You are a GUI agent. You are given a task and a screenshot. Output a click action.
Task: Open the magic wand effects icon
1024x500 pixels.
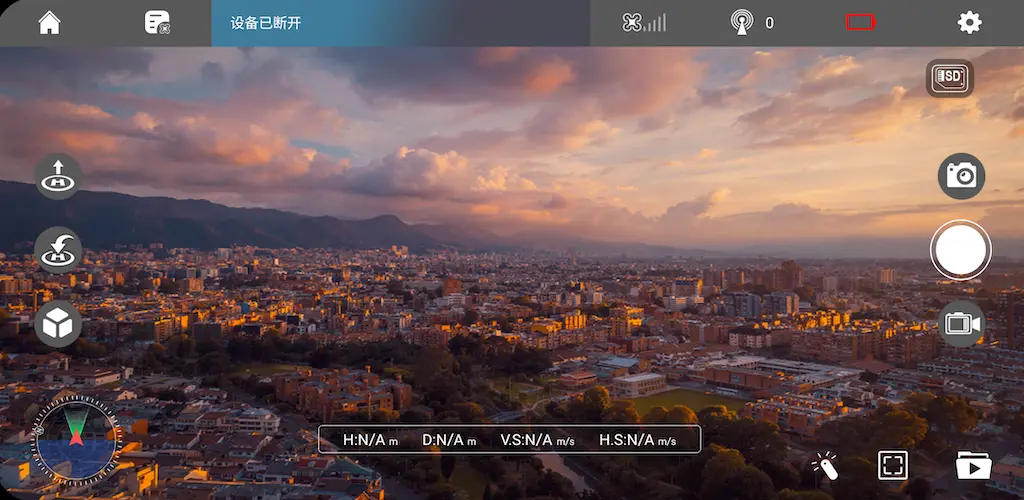825,465
